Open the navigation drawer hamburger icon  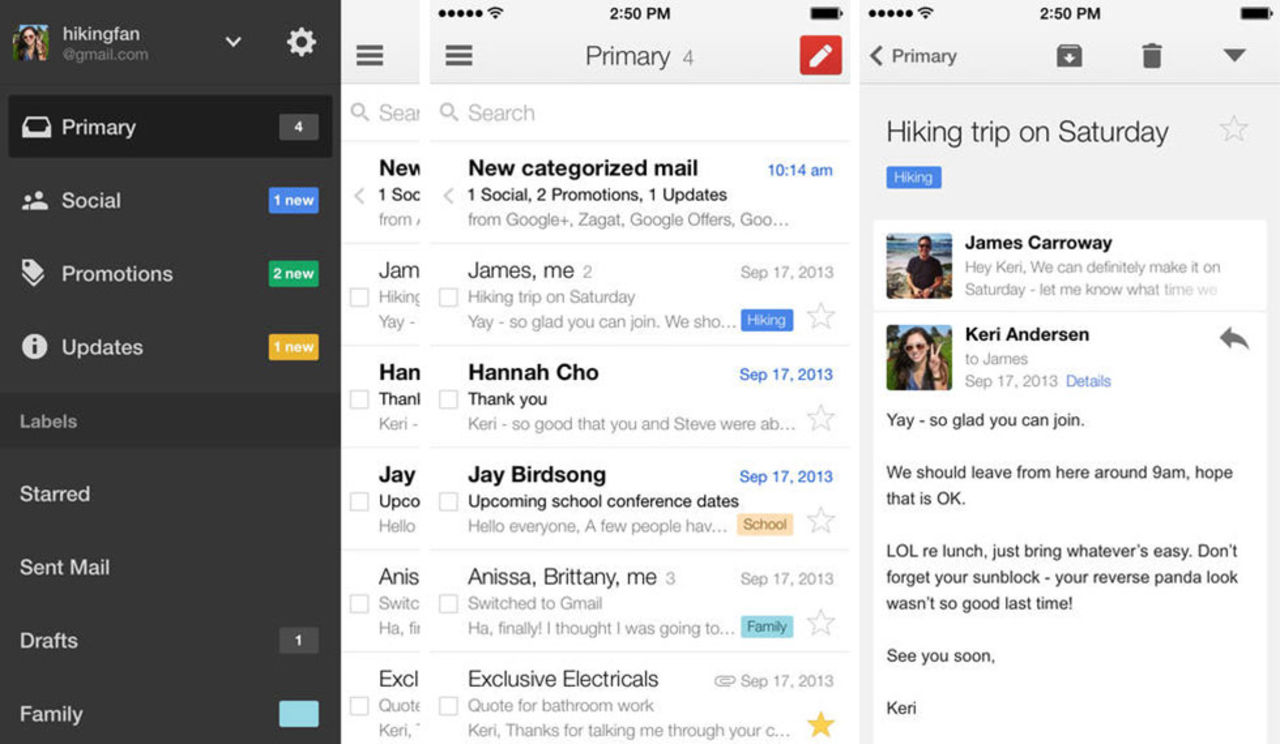pos(459,55)
